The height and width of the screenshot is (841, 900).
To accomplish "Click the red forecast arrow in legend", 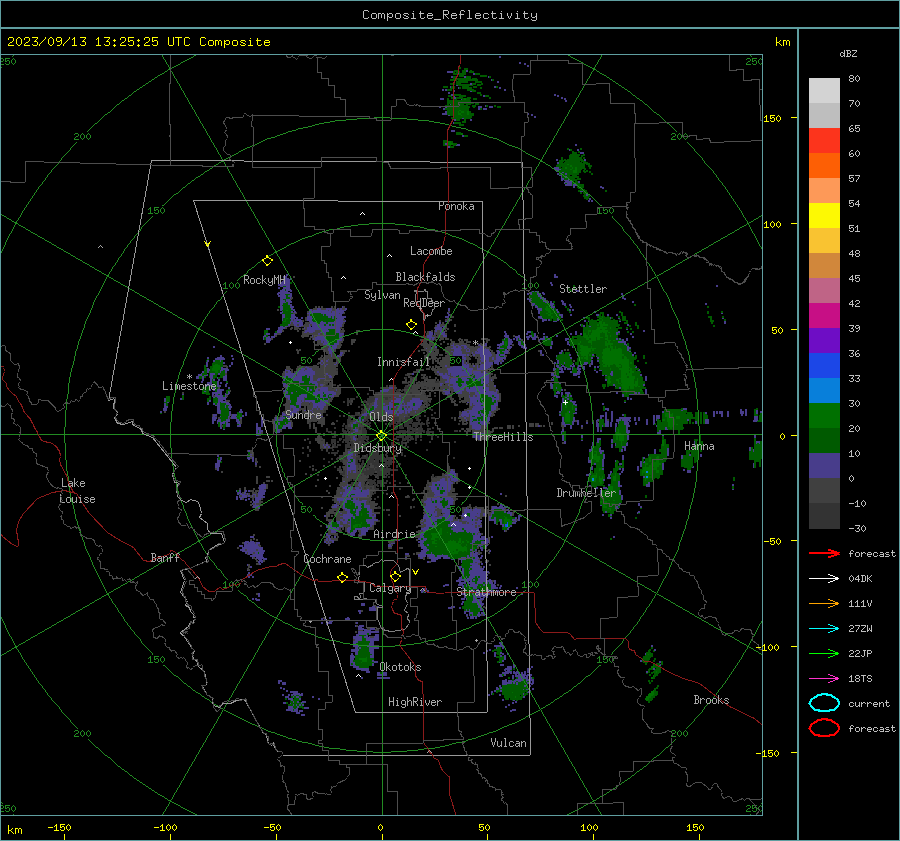I will [x=824, y=553].
